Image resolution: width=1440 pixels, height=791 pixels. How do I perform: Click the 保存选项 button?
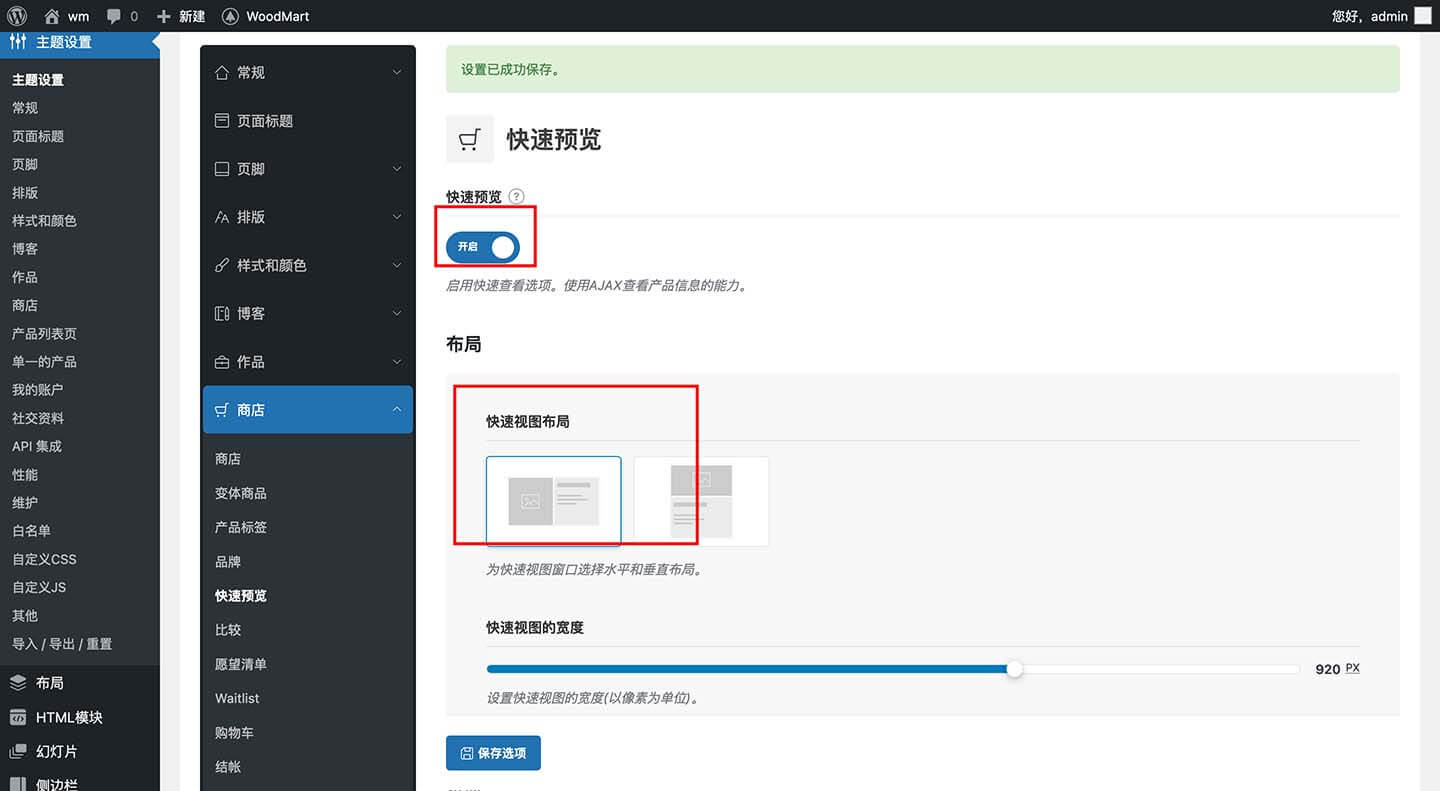(493, 752)
